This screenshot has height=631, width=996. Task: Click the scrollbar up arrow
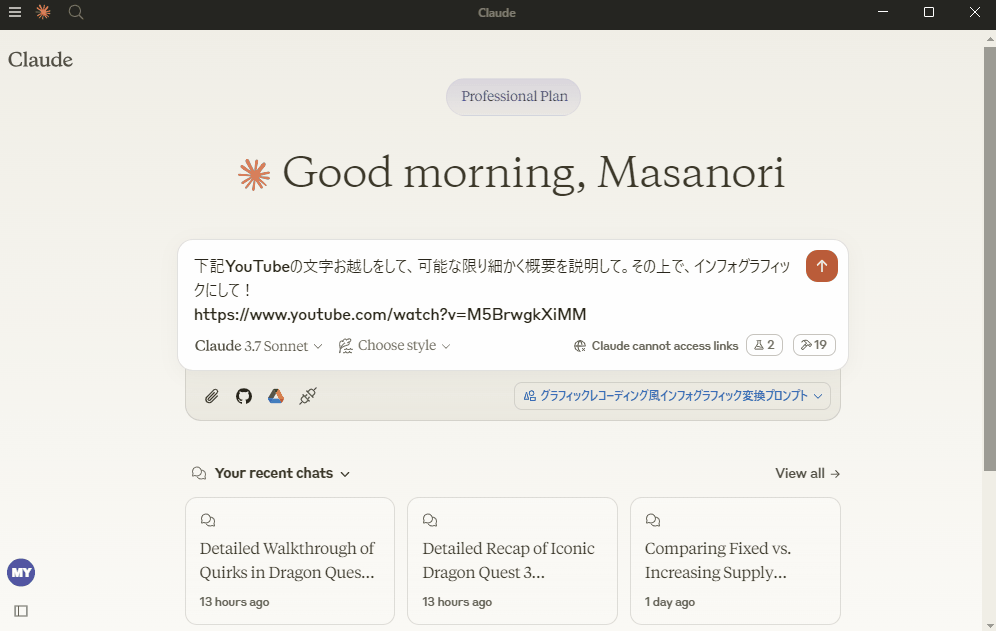click(x=990, y=39)
